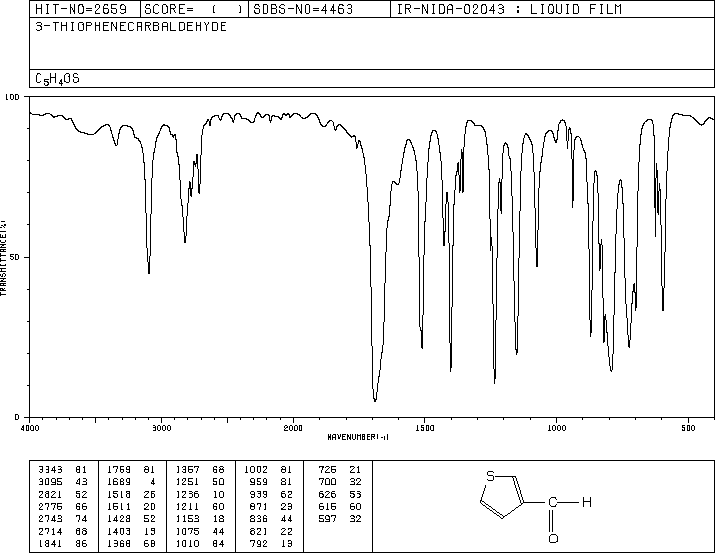Select the 1518 peak table value
This screenshot has height=553, width=715.
point(119,494)
